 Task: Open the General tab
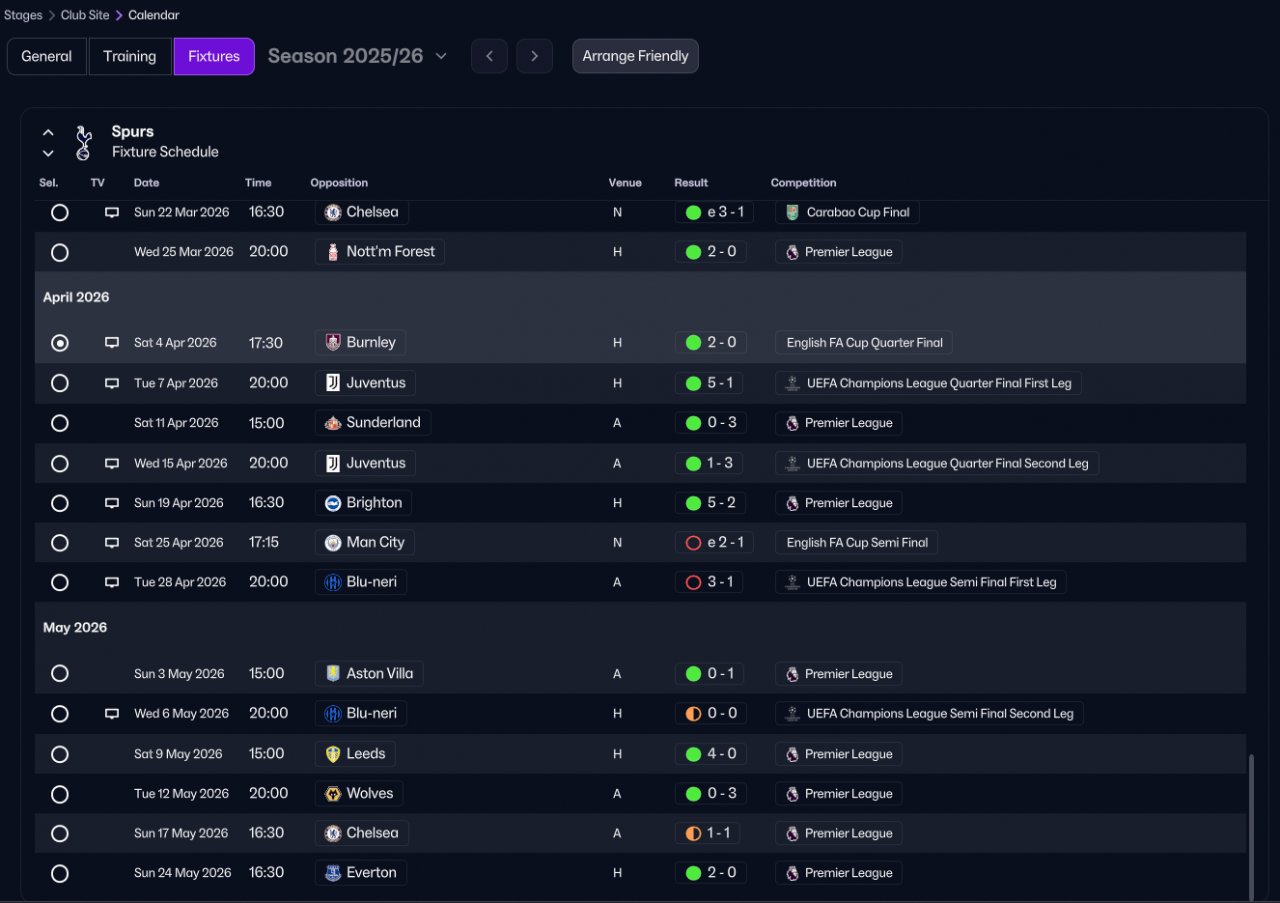[47, 56]
